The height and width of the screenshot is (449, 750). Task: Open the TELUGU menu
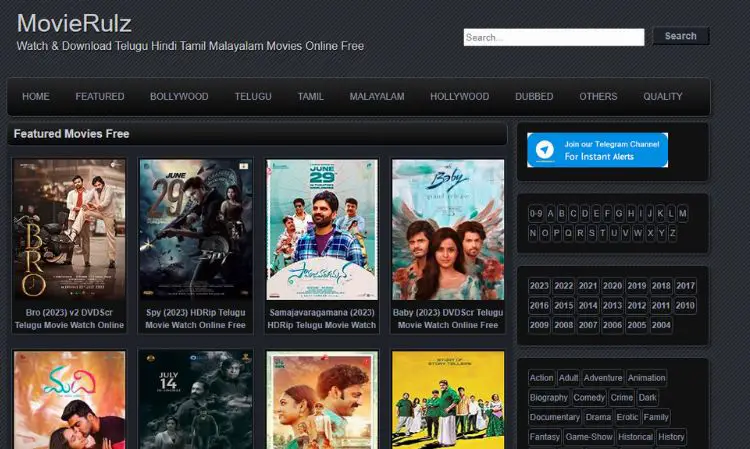click(253, 97)
